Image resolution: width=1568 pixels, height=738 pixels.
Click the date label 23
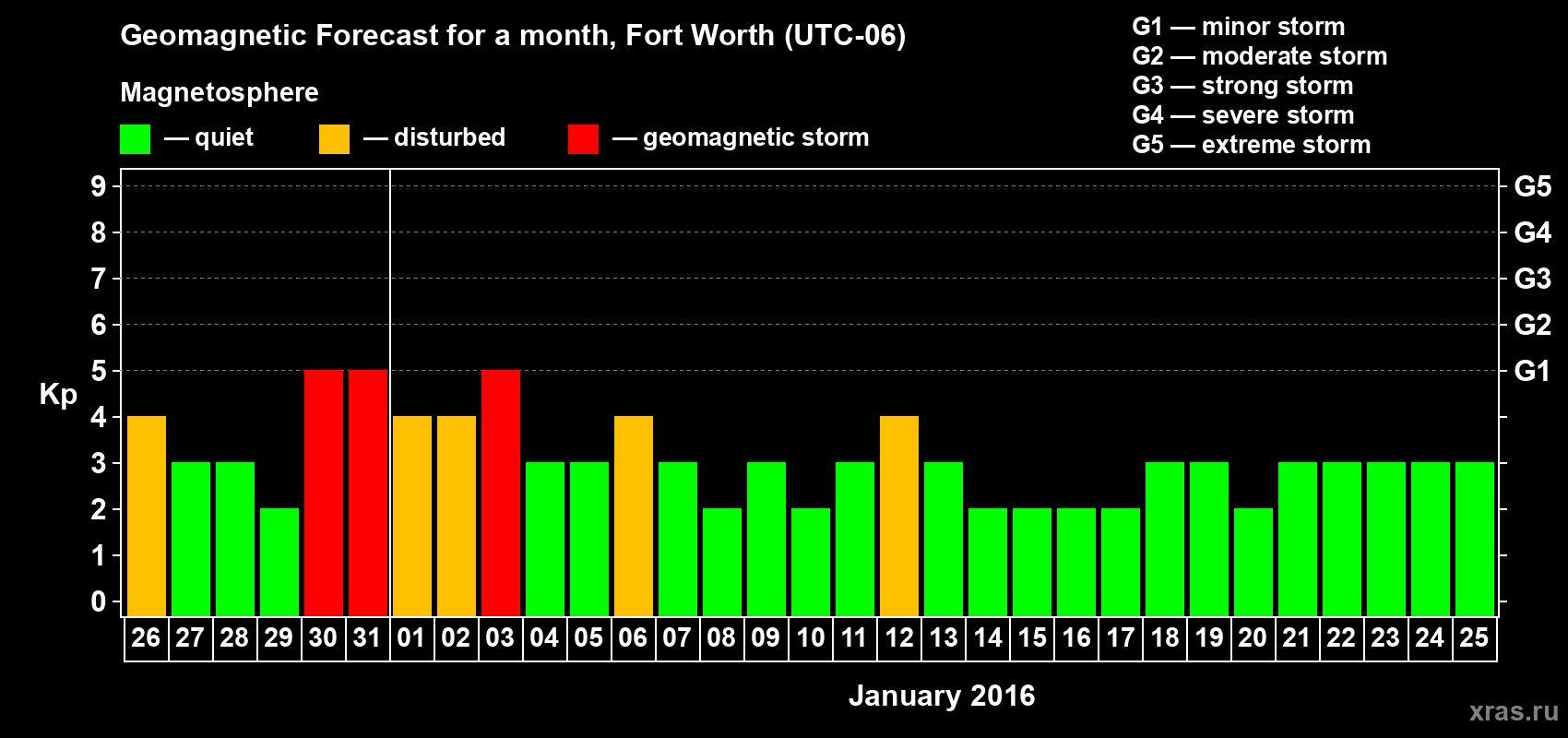(1385, 638)
